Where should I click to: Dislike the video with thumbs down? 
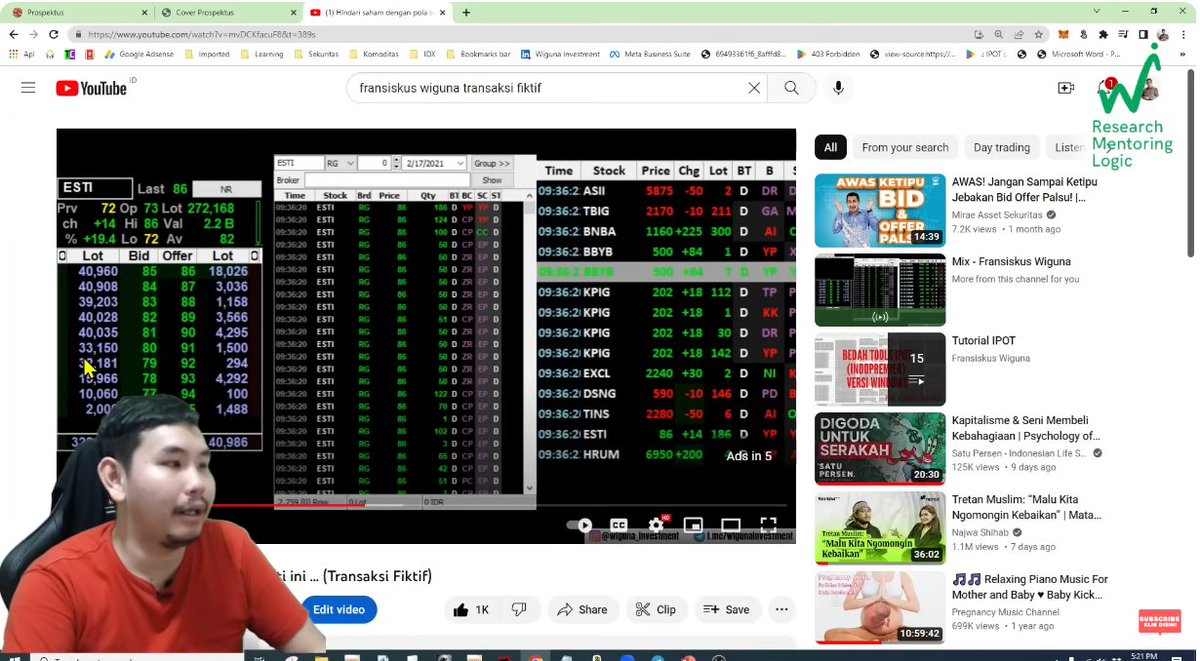(519, 609)
